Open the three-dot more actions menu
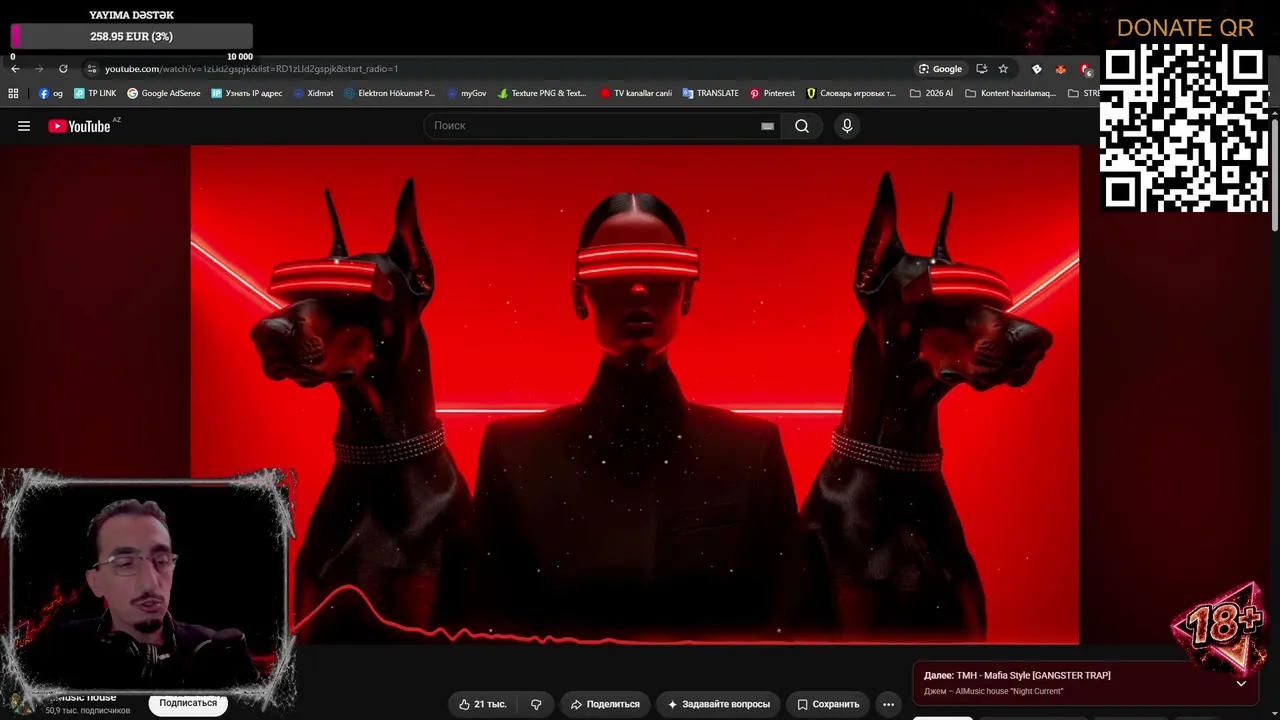Image resolution: width=1280 pixels, height=720 pixels. tap(888, 704)
